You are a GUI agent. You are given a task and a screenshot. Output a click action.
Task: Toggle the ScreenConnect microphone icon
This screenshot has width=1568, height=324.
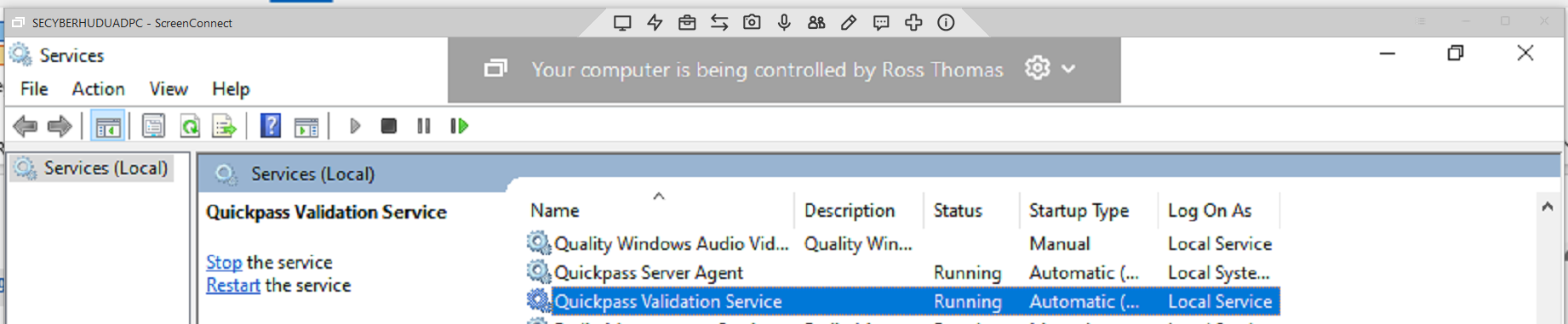(x=784, y=23)
